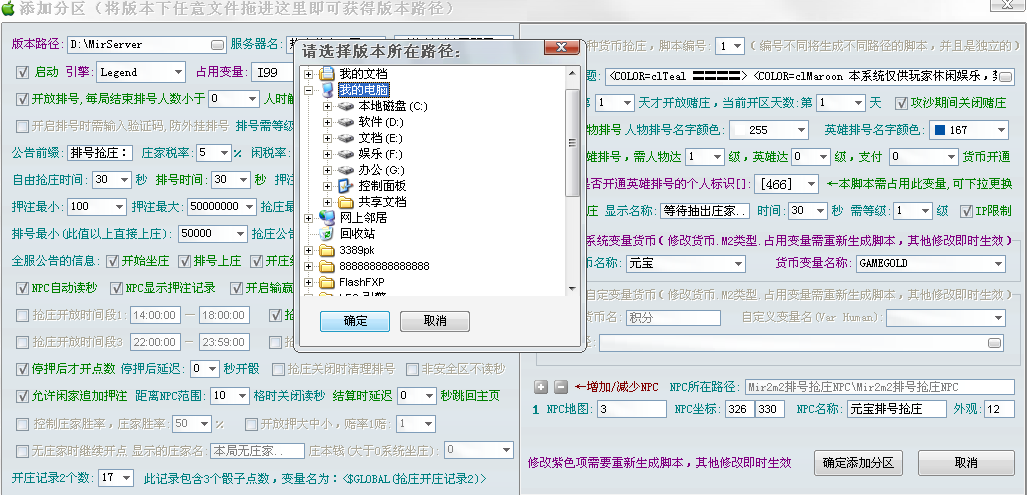
Task: Click the 控制面板 control panel icon
Action: click(x=344, y=185)
